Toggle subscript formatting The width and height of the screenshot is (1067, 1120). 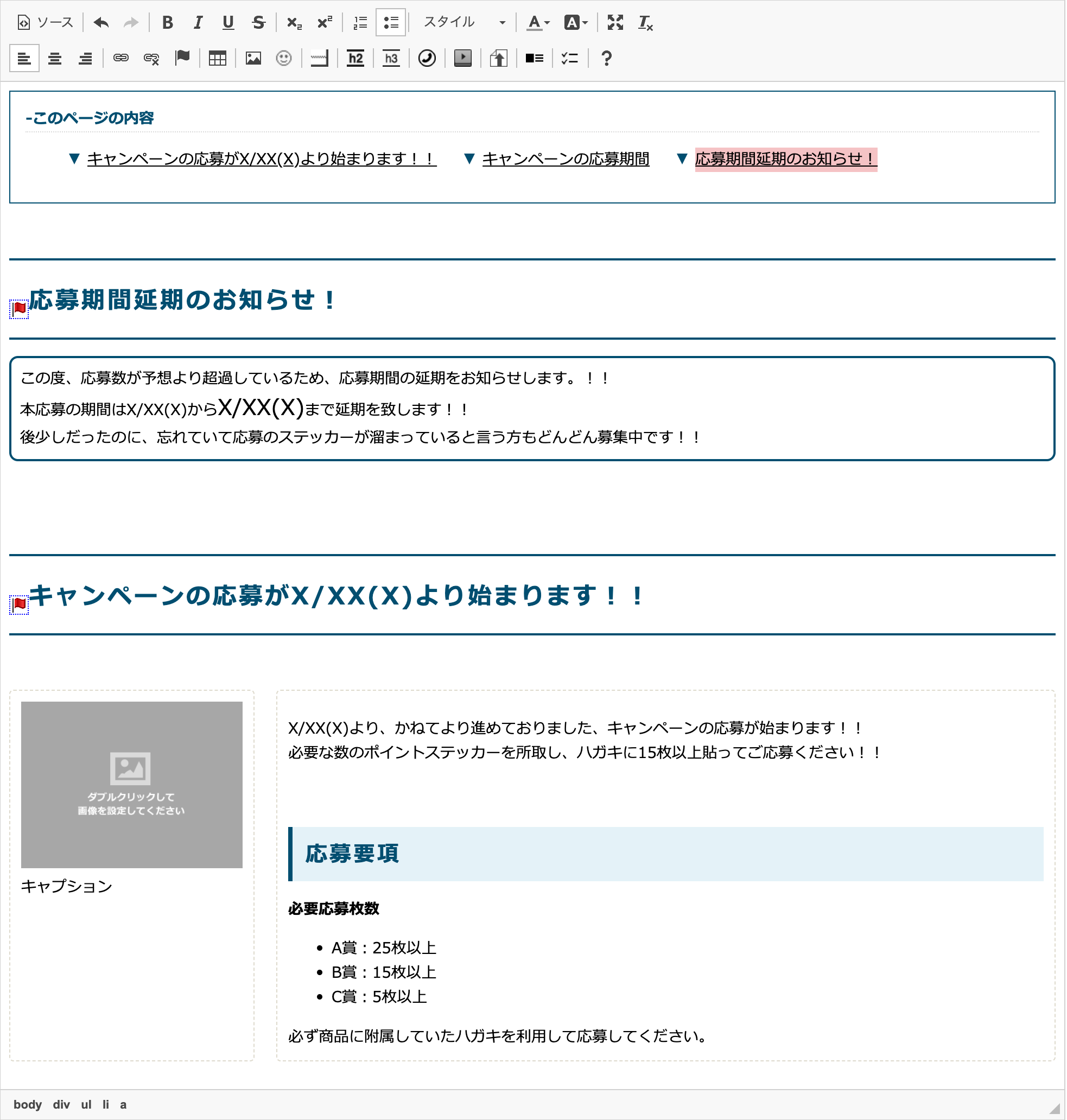294,23
